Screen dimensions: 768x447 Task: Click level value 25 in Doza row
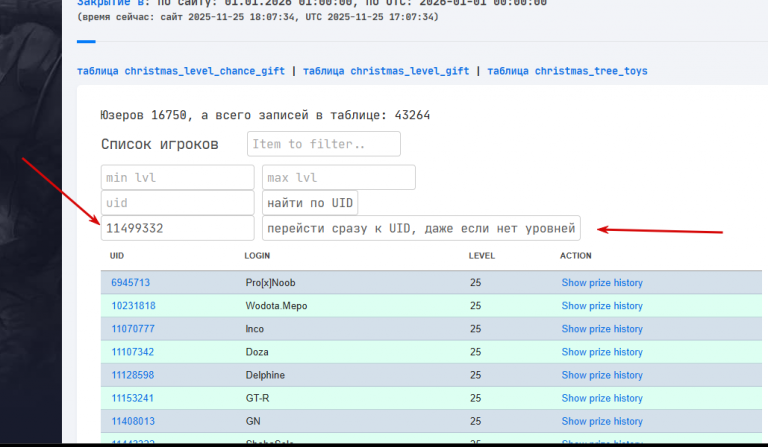point(475,352)
